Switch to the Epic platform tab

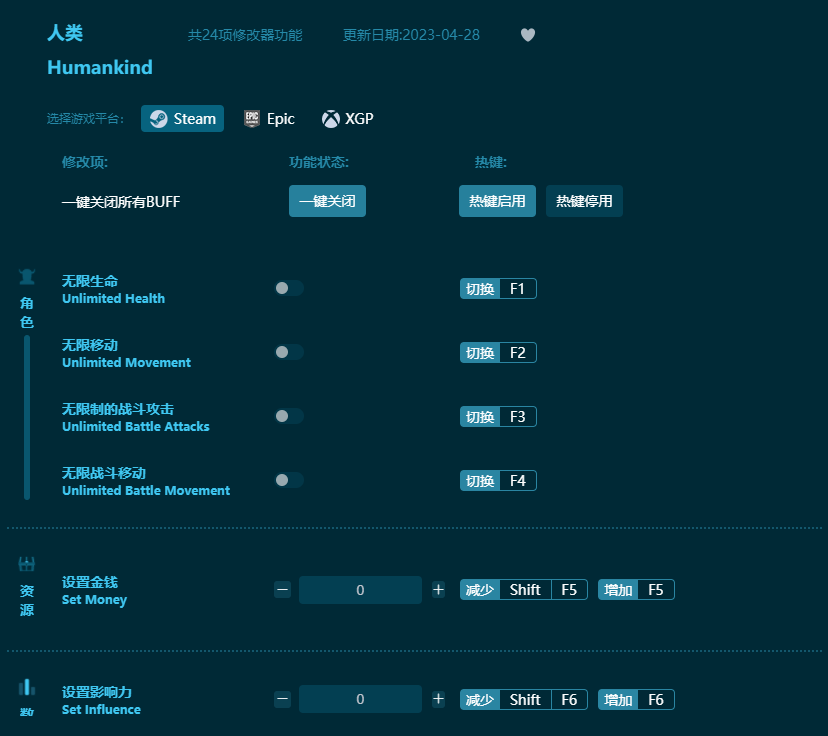[x=269, y=118]
